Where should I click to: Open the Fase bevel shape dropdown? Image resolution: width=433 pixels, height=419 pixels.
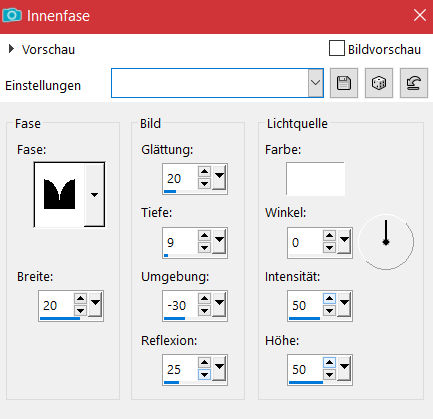pyautogui.click(x=94, y=195)
